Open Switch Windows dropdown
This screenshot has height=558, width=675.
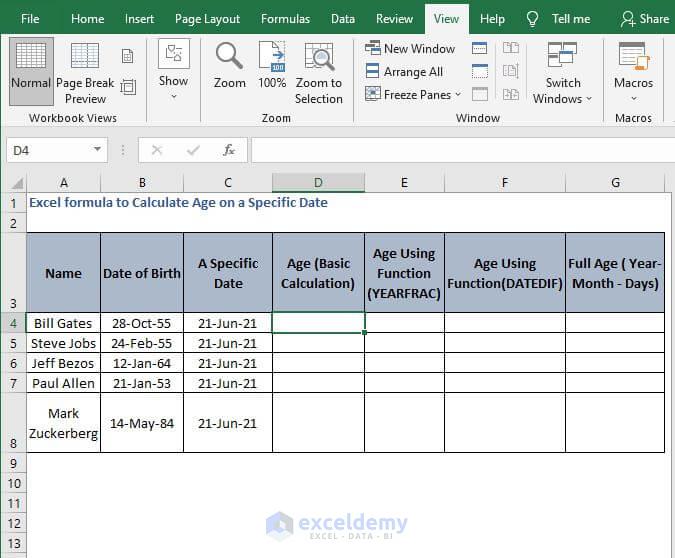click(562, 73)
